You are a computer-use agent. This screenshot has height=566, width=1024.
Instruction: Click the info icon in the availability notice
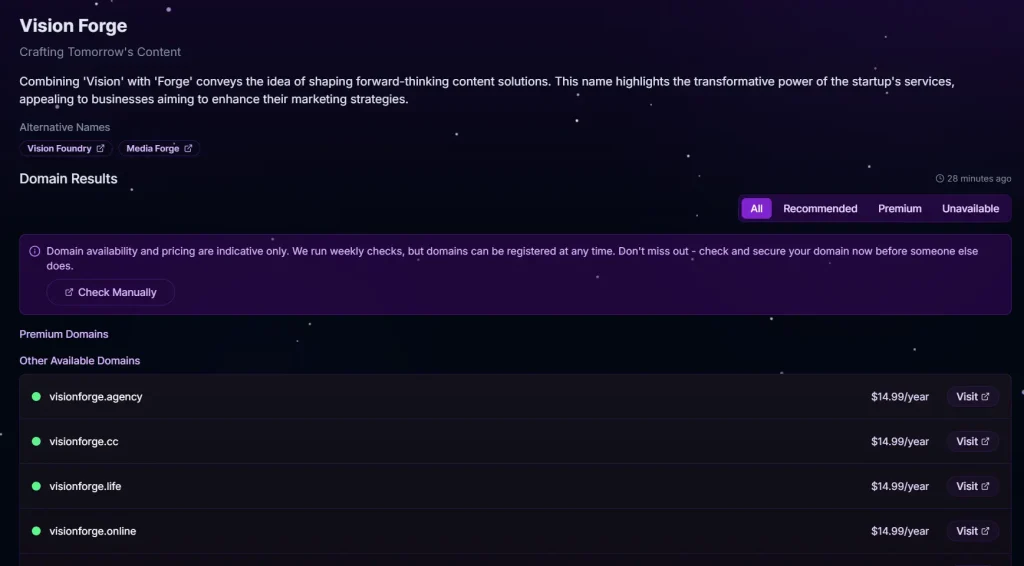point(35,251)
